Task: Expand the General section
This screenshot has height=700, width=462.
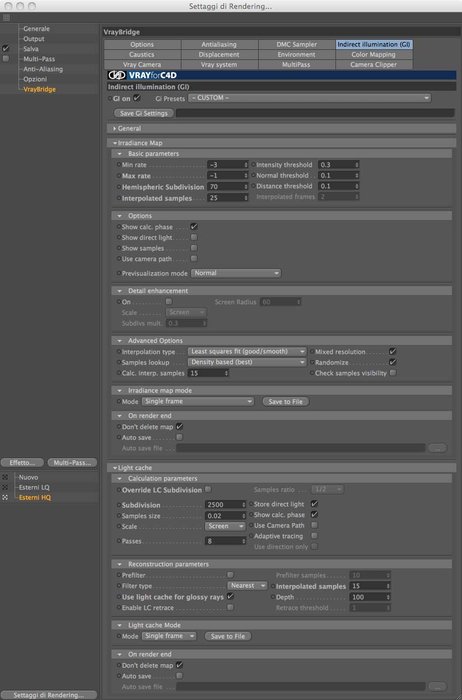Action: (115, 129)
